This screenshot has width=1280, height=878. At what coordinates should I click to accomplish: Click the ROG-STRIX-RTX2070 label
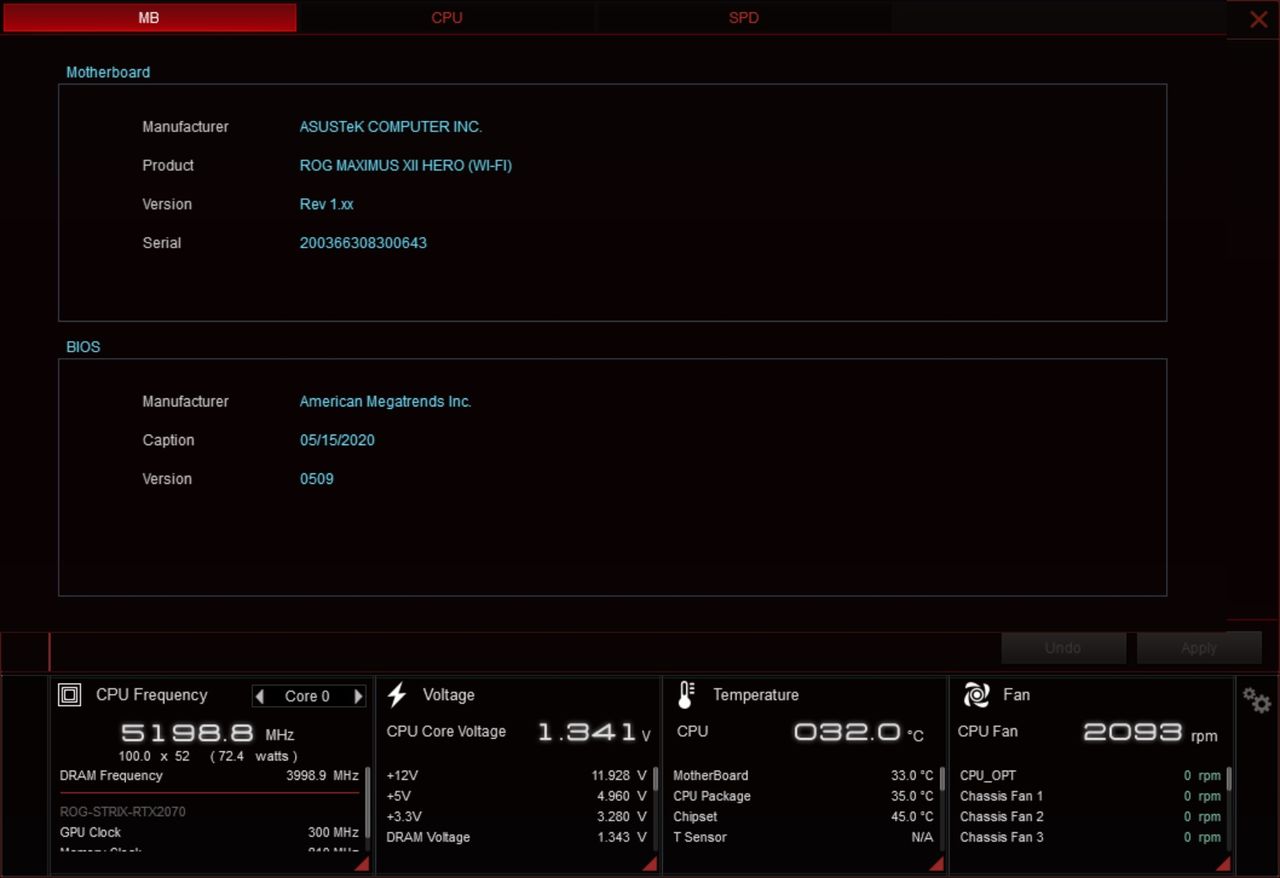(x=123, y=812)
